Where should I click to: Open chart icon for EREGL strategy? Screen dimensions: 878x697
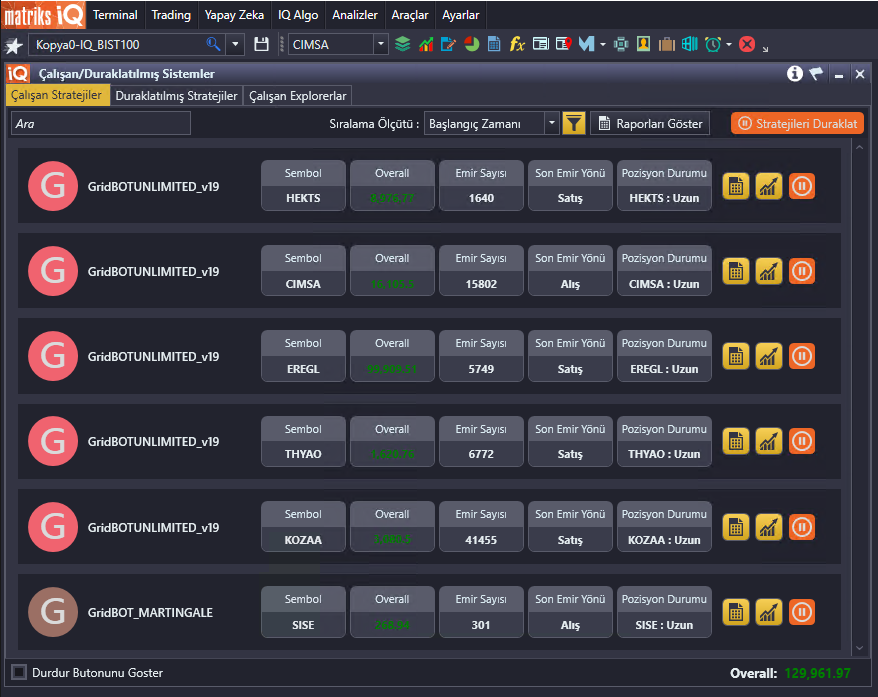click(x=769, y=356)
